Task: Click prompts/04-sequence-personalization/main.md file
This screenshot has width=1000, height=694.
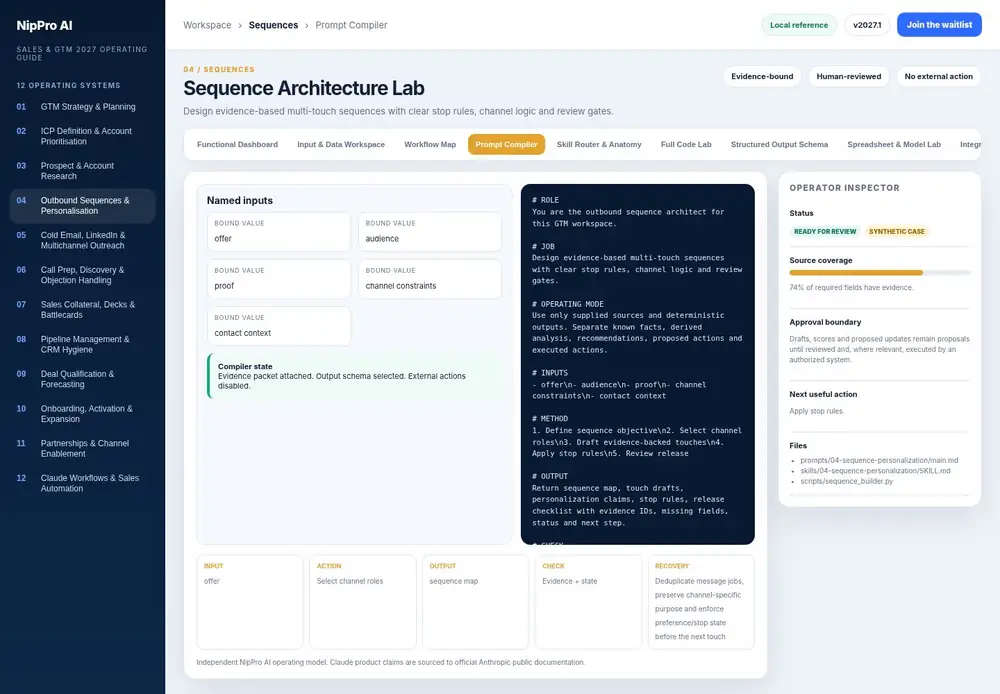Action: pyautogui.click(x=879, y=460)
